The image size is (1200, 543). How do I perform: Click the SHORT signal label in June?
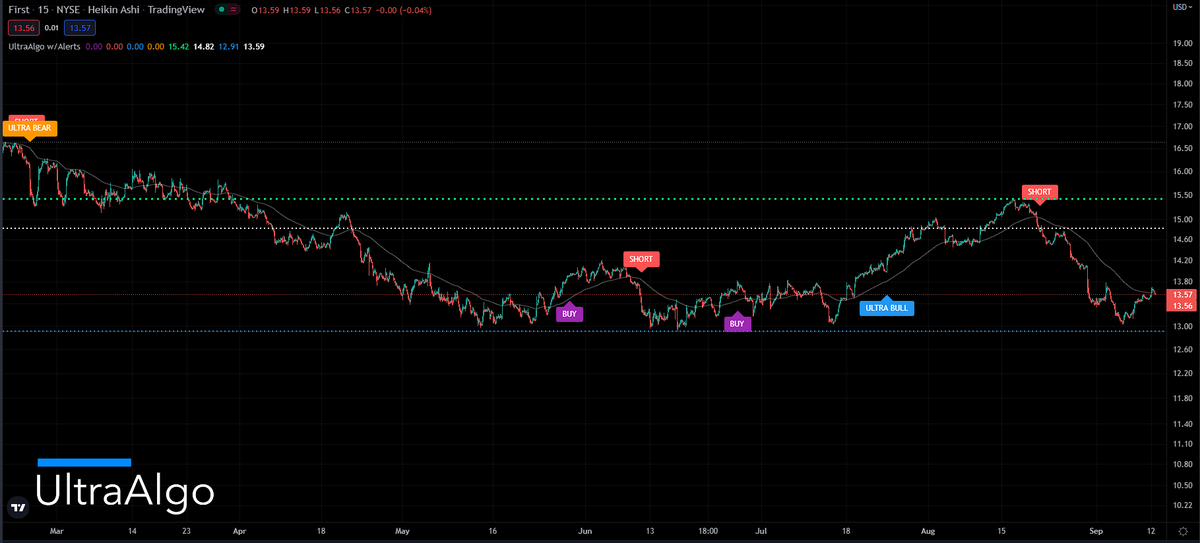tap(640, 259)
